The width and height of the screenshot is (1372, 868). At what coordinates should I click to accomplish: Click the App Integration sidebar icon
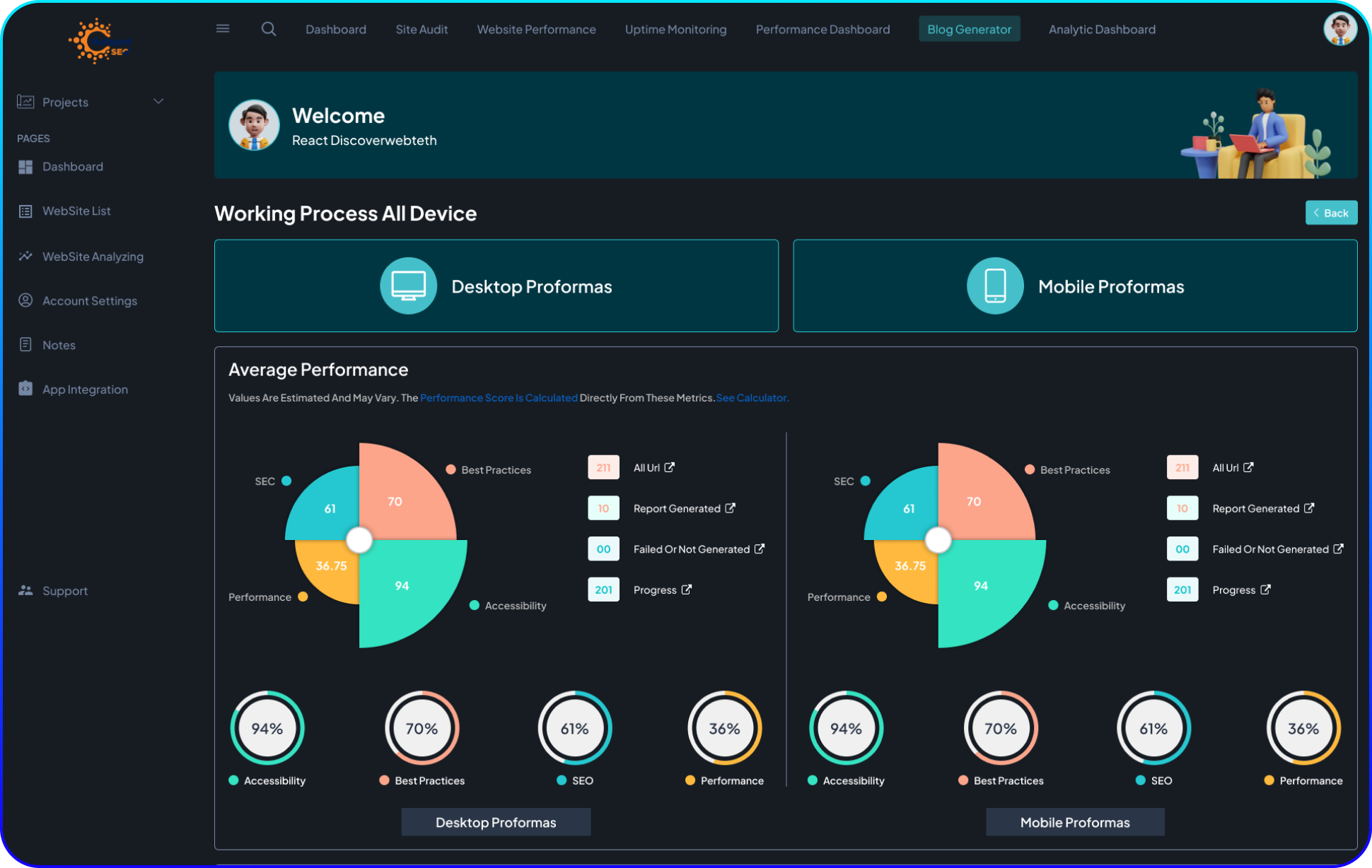tap(25, 388)
